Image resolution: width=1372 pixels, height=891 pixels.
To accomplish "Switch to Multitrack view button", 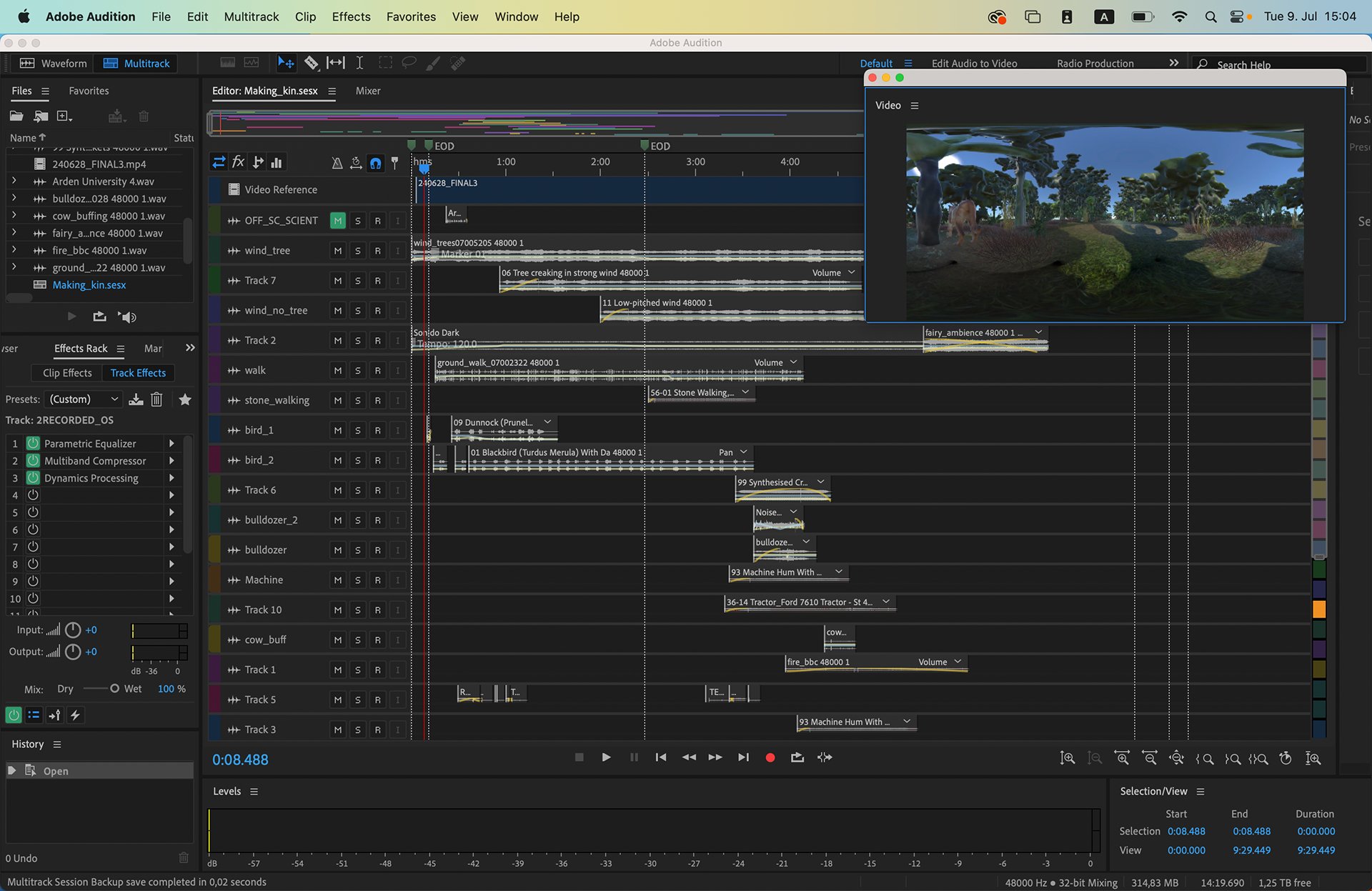I will pyautogui.click(x=136, y=63).
